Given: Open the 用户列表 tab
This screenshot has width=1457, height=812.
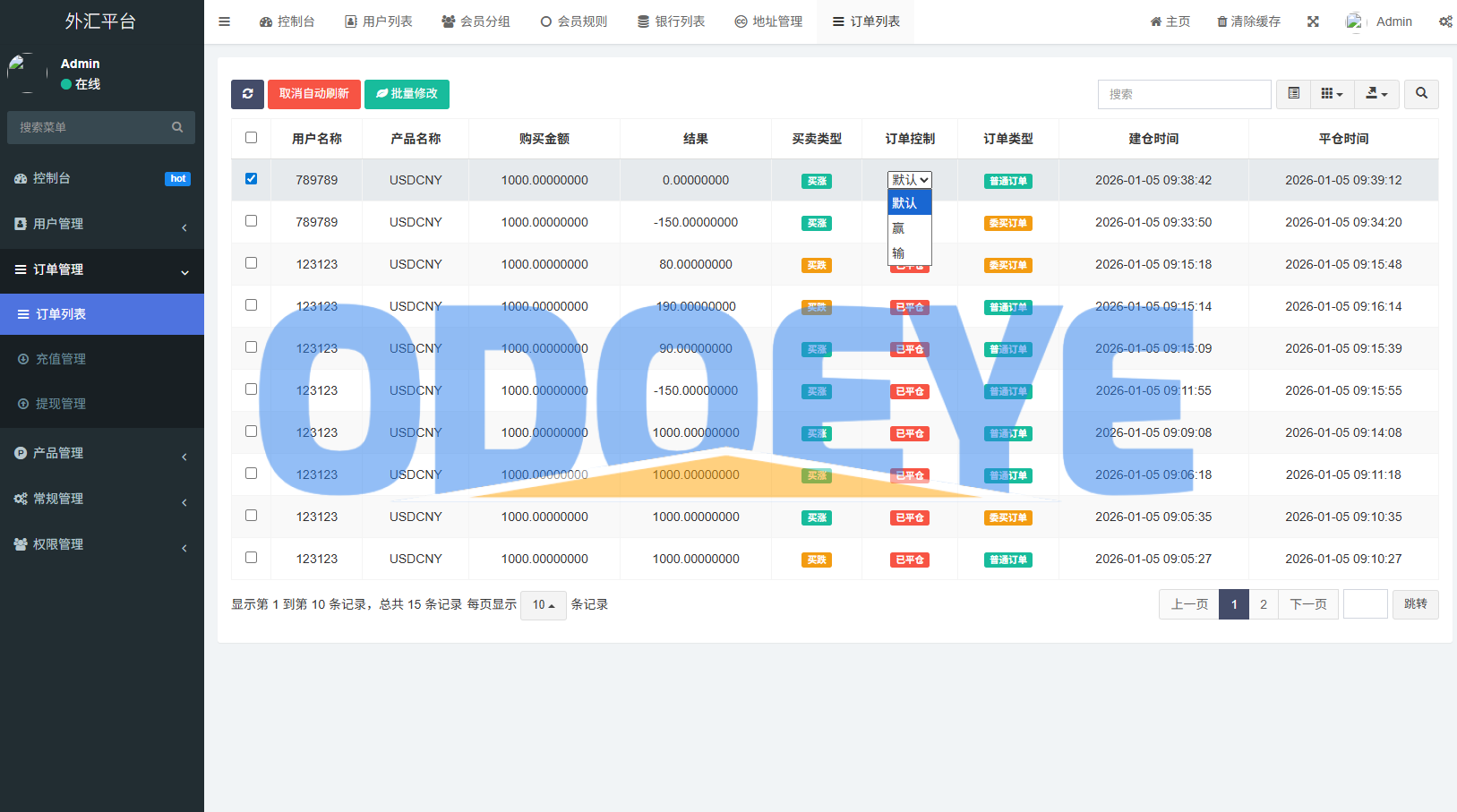Looking at the screenshot, I should click(379, 21).
